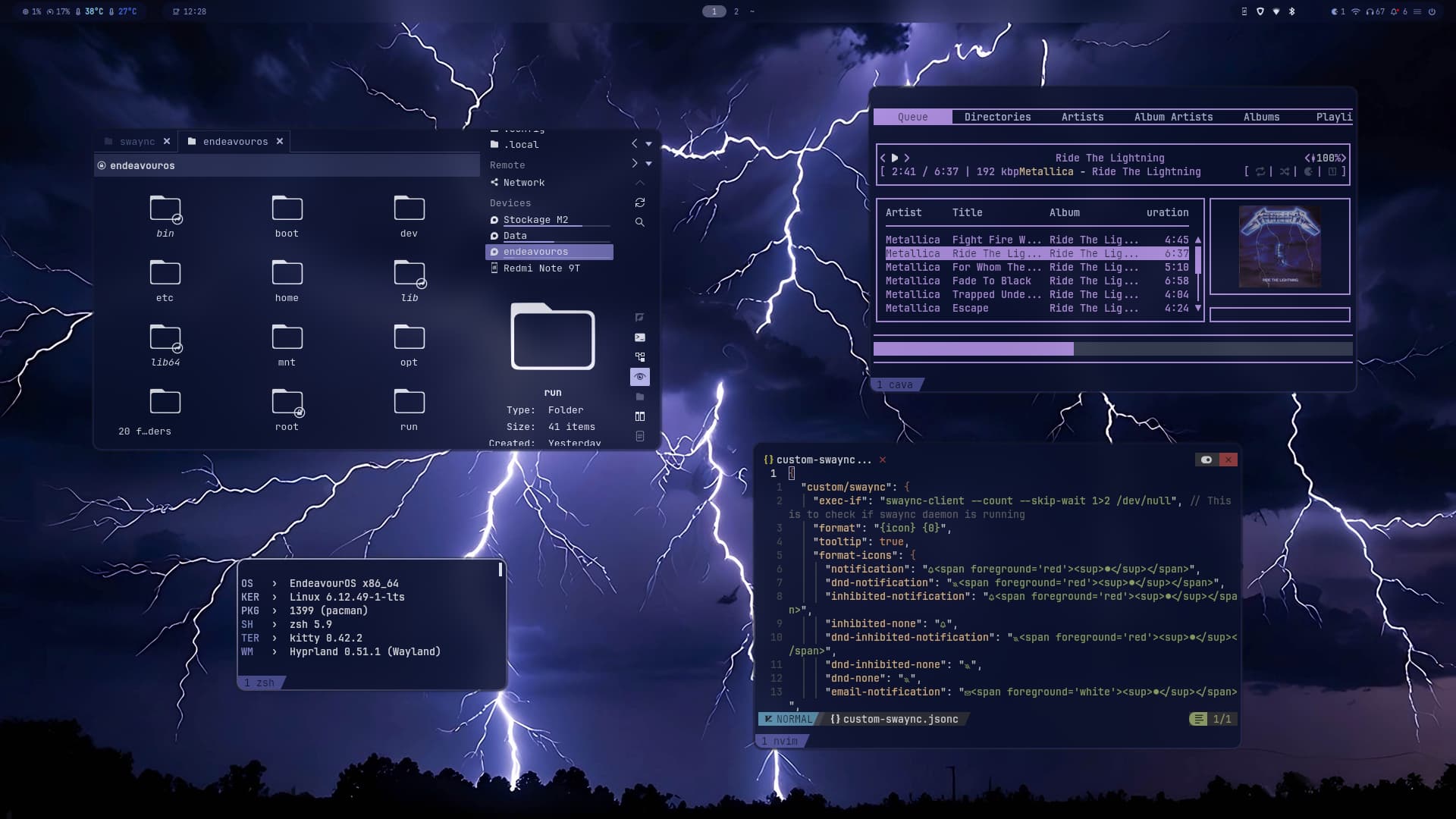Click the up chevron to parent folder
This screenshot has height=819, width=1456.
[640, 183]
